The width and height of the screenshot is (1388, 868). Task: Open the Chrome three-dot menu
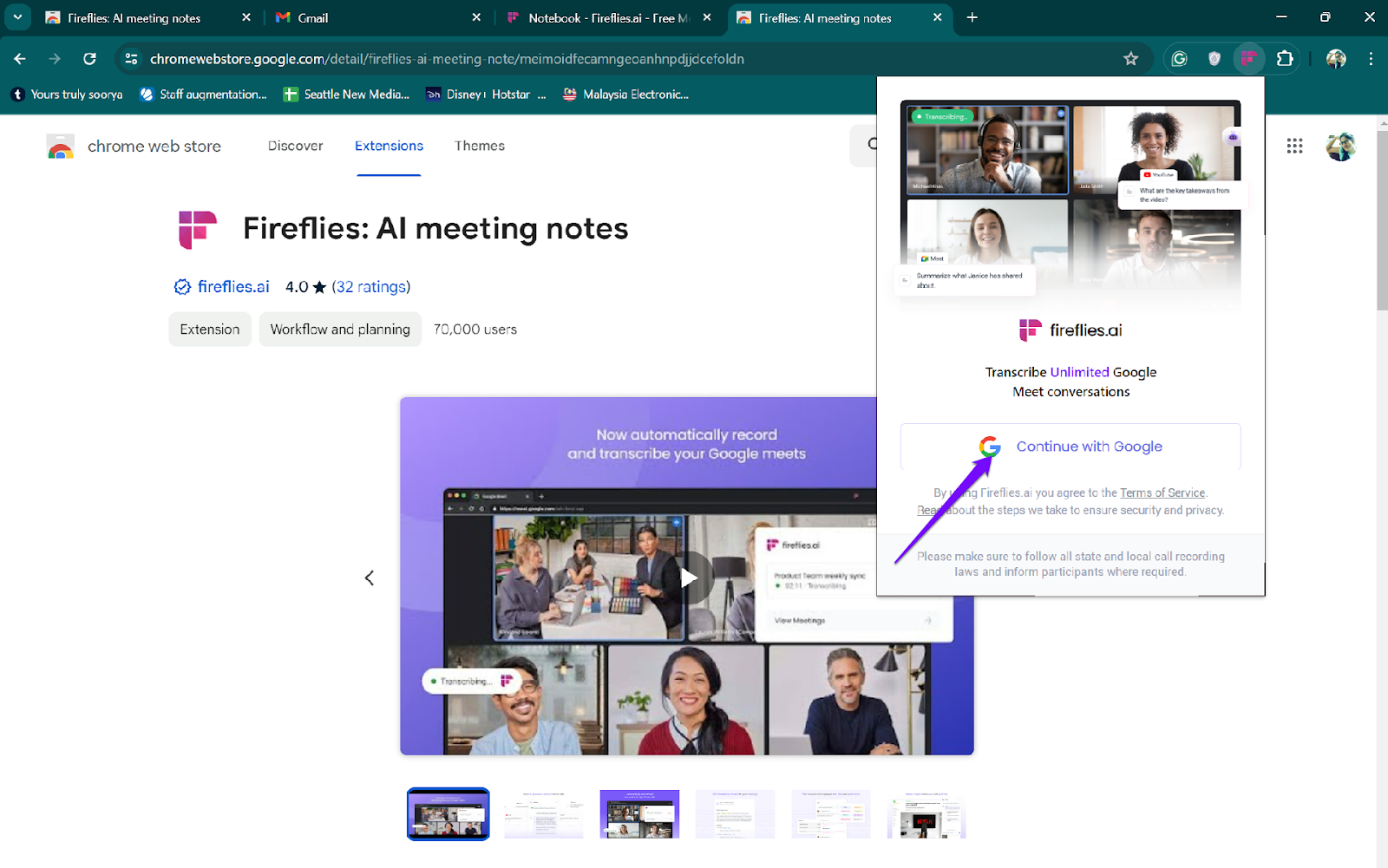pyautogui.click(x=1371, y=59)
